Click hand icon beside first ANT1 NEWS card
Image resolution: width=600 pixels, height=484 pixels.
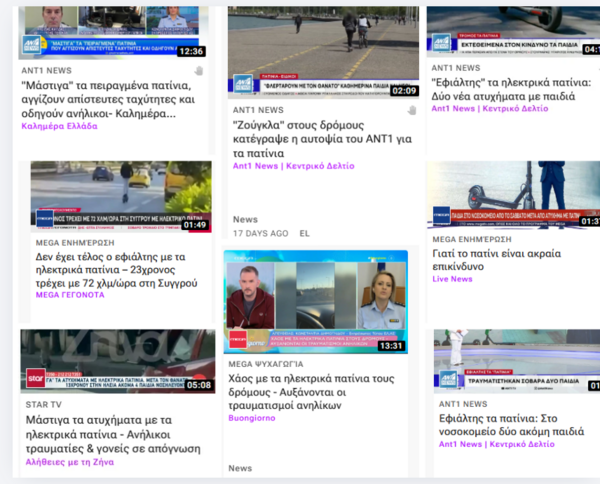click(199, 71)
